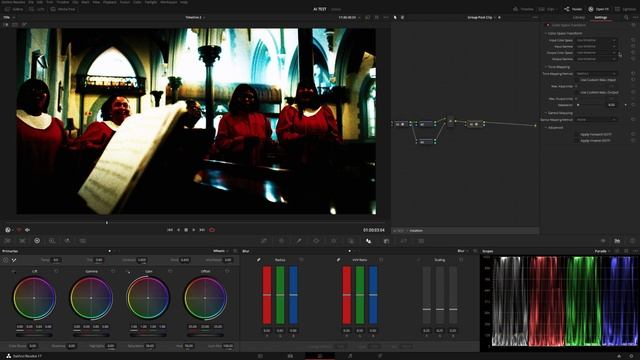Viewport: 640px width, 360px height.
Task: Collapse the Advanced section
Action: pyautogui.click(x=546, y=128)
